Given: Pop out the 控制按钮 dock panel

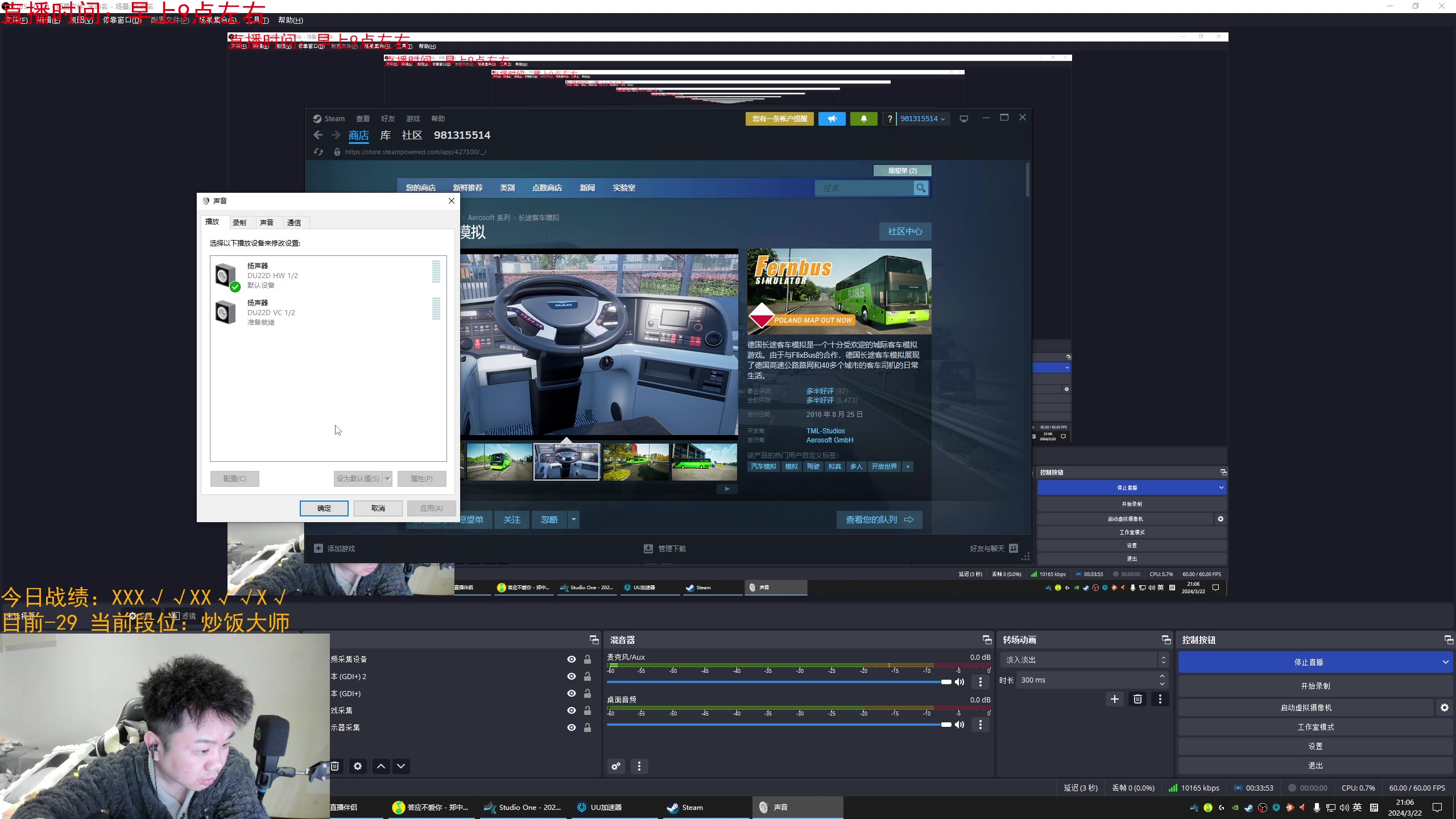Looking at the screenshot, I should [x=1449, y=640].
